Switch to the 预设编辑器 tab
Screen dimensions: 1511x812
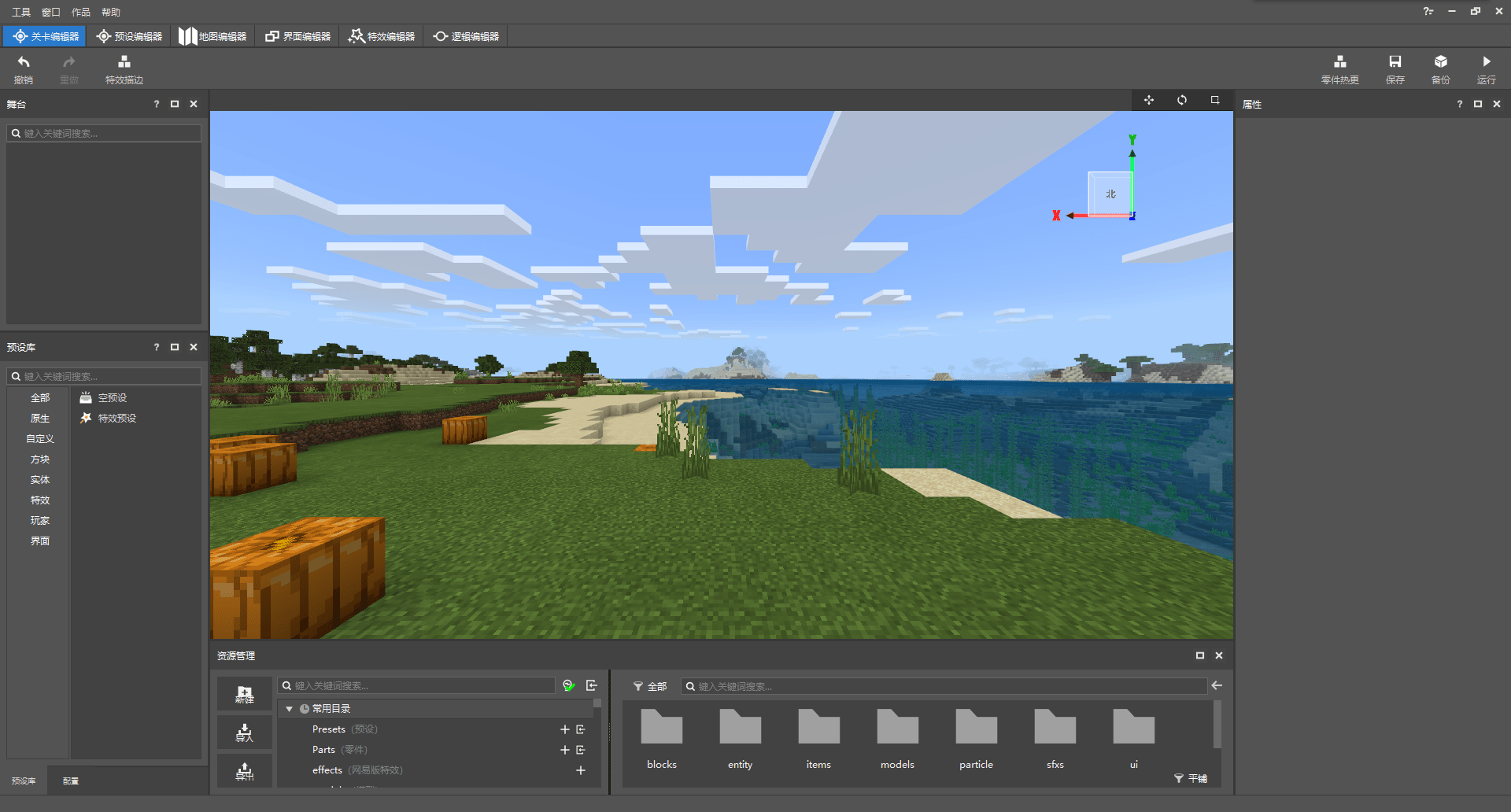(129, 36)
